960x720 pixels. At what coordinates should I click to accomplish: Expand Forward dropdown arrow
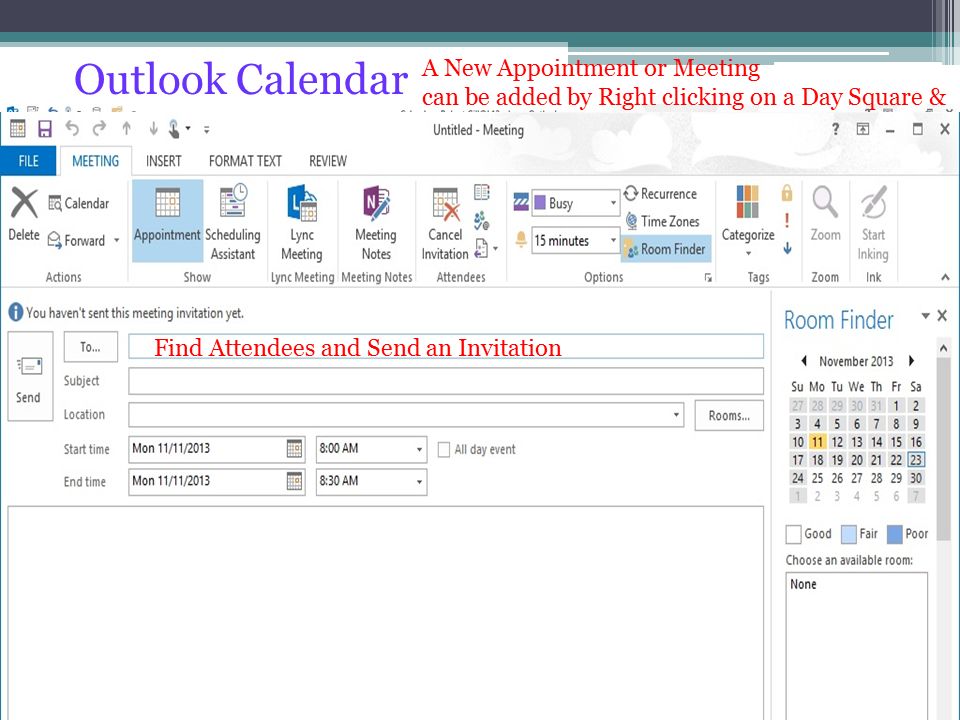[x=116, y=241]
